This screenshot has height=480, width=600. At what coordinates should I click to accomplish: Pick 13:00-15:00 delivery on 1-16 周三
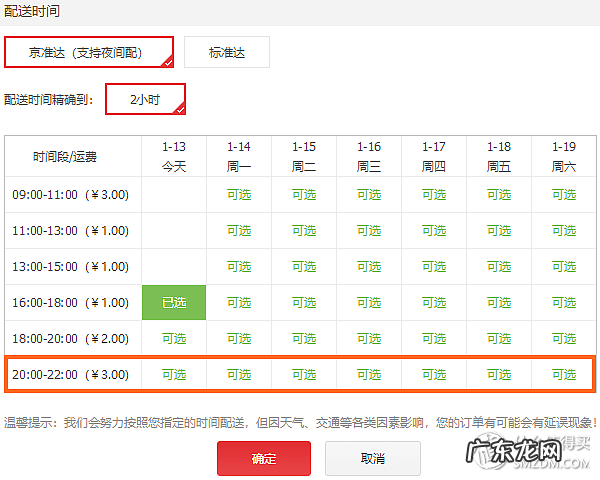pyautogui.click(x=369, y=266)
